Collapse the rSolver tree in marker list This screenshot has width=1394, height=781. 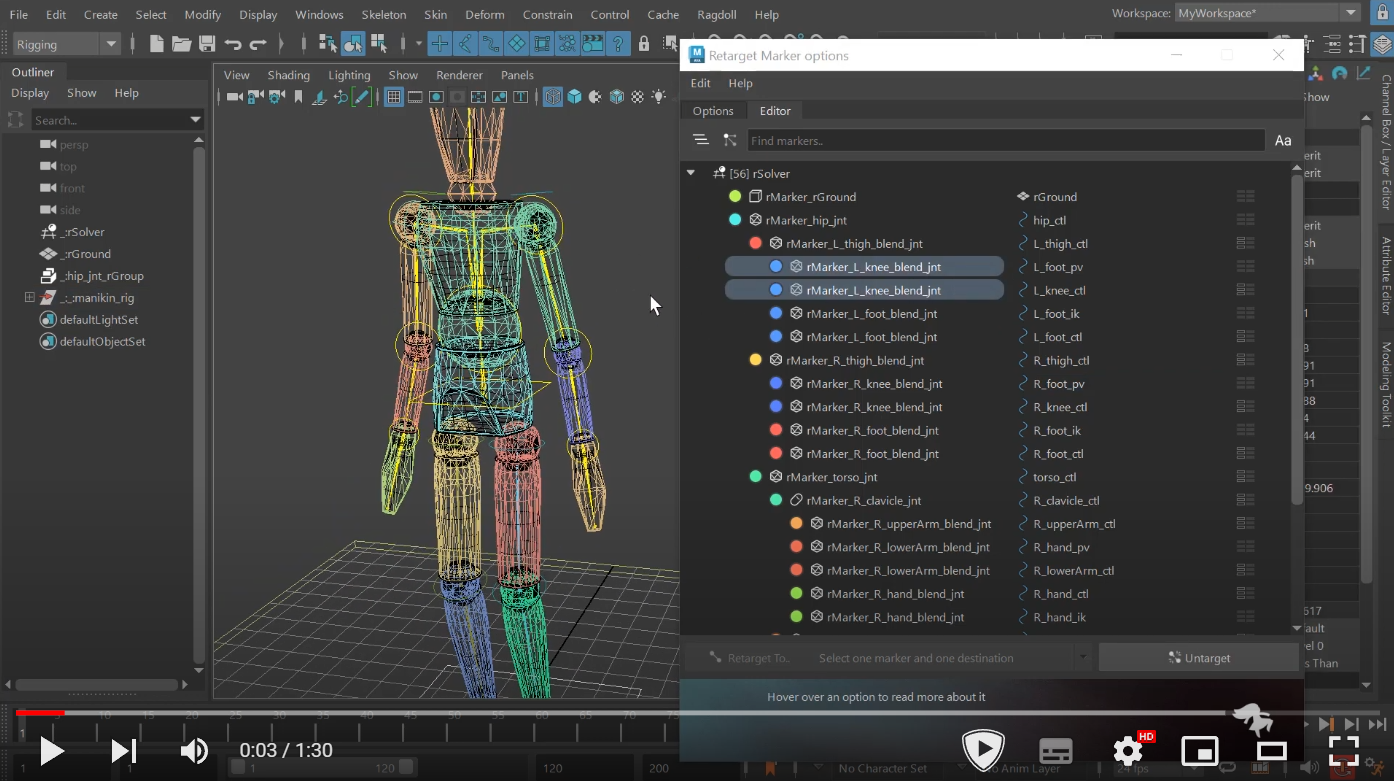(x=690, y=173)
